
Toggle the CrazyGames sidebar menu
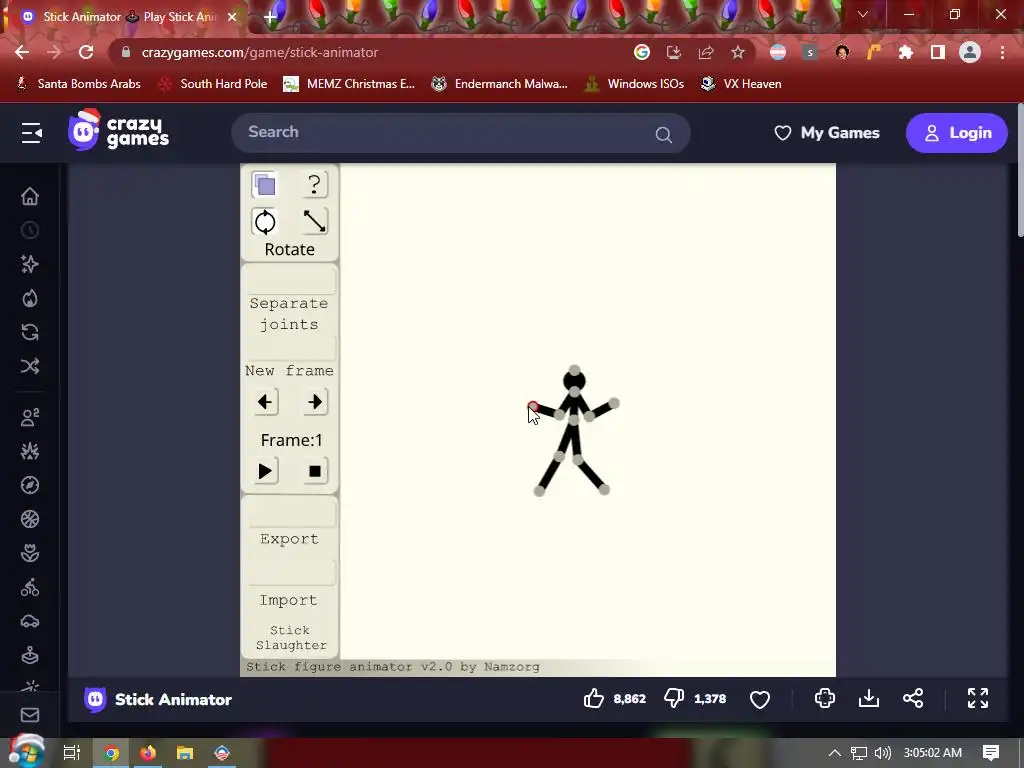pos(31,133)
